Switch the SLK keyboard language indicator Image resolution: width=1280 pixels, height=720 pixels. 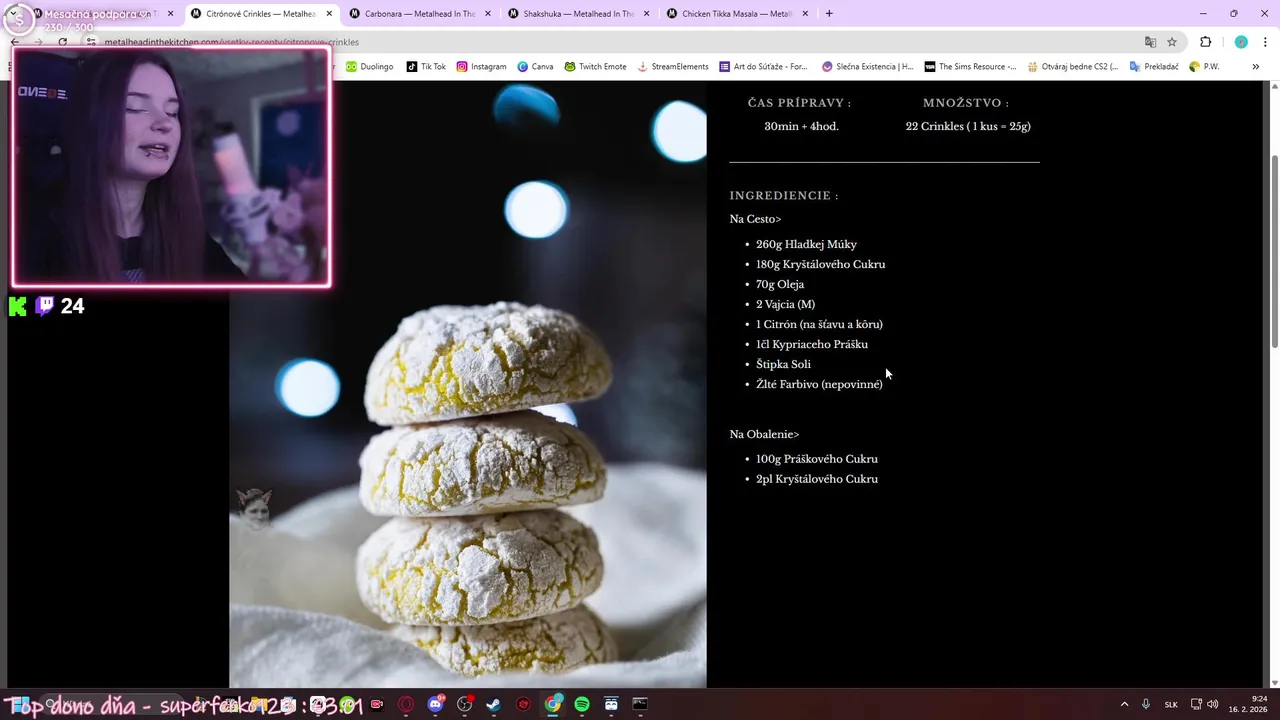(x=1171, y=704)
